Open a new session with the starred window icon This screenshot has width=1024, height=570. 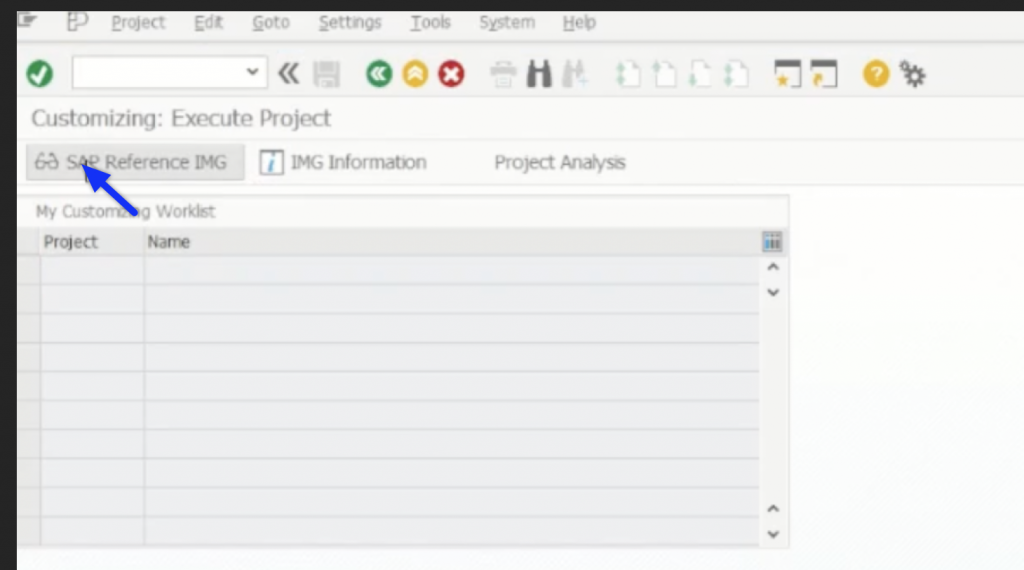(x=788, y=74)
